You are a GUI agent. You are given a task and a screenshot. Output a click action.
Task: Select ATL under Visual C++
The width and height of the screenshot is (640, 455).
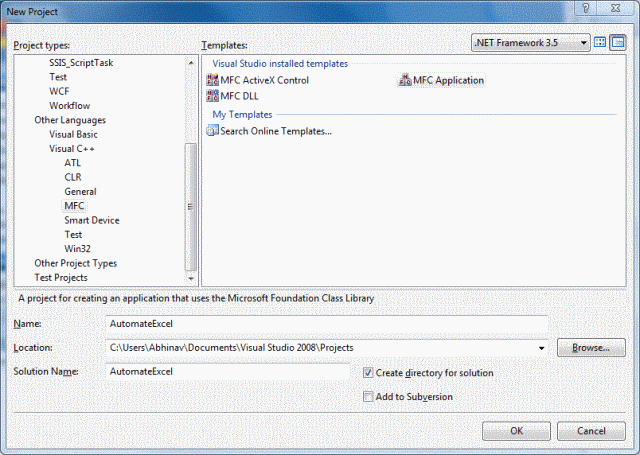(x=73, y=163)
